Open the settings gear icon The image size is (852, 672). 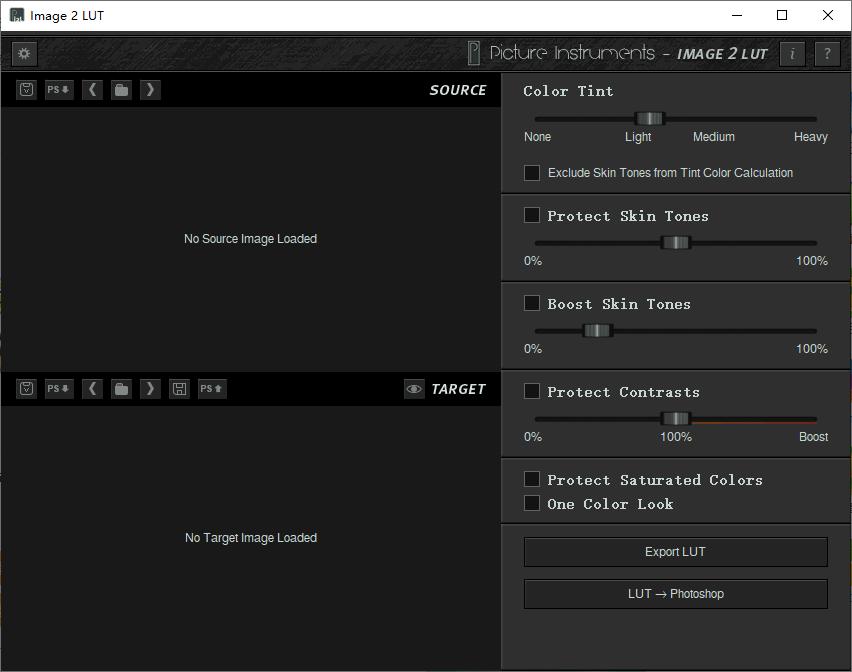tap(24, 54)
